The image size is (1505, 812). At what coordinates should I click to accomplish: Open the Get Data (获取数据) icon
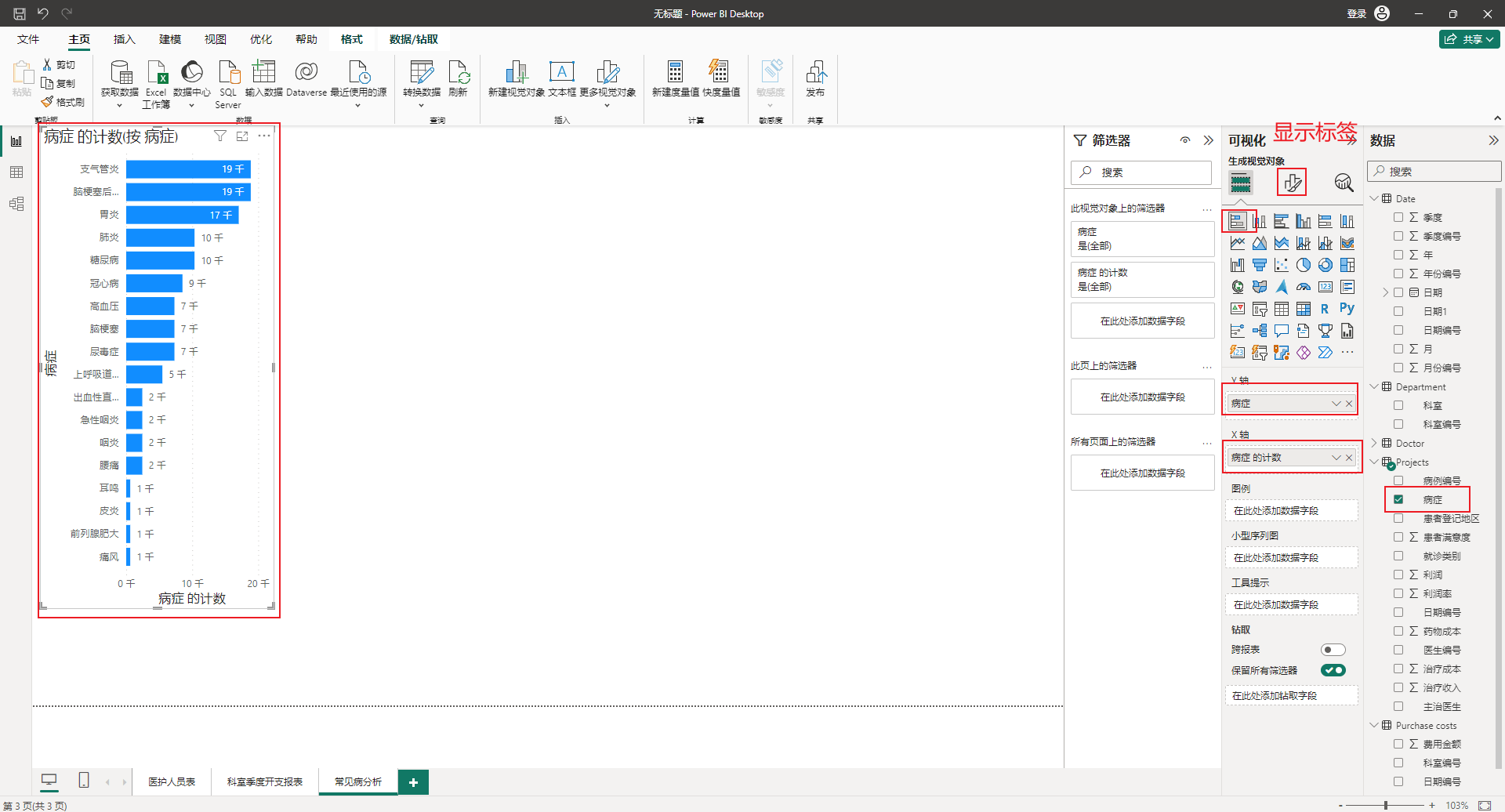point(120,72)
